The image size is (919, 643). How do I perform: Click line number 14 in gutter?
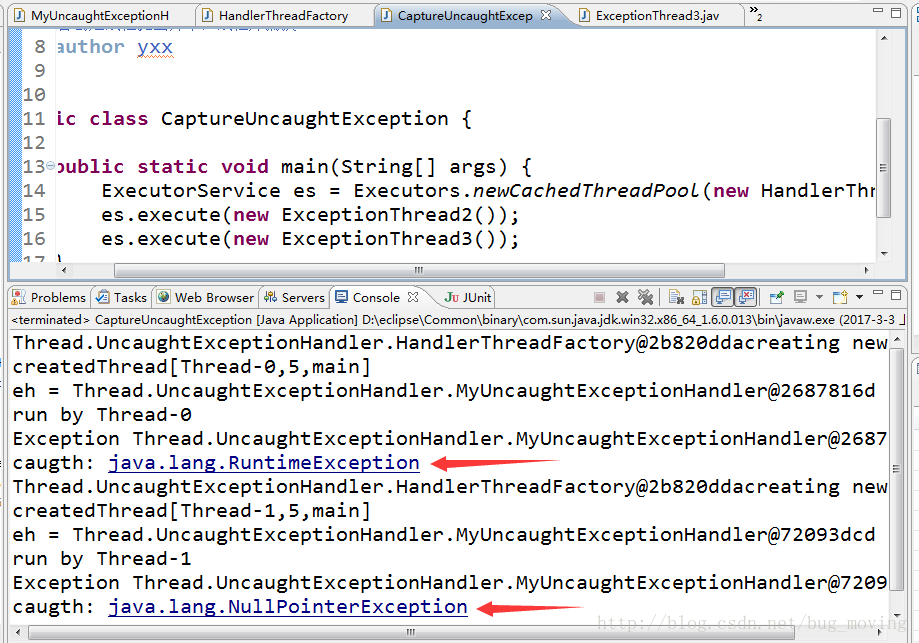(34, 191)
